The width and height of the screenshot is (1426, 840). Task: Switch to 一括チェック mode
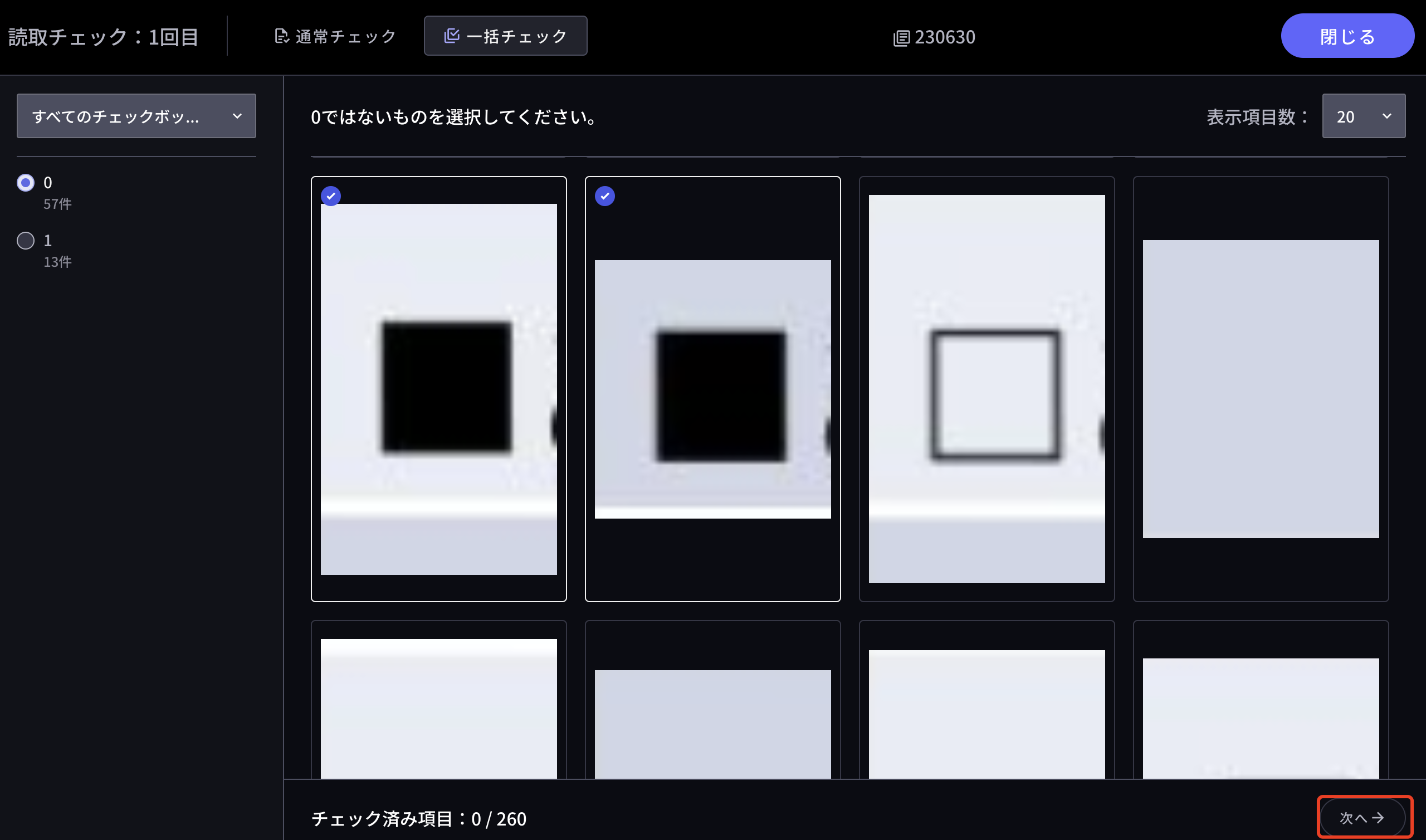point(506,35)
